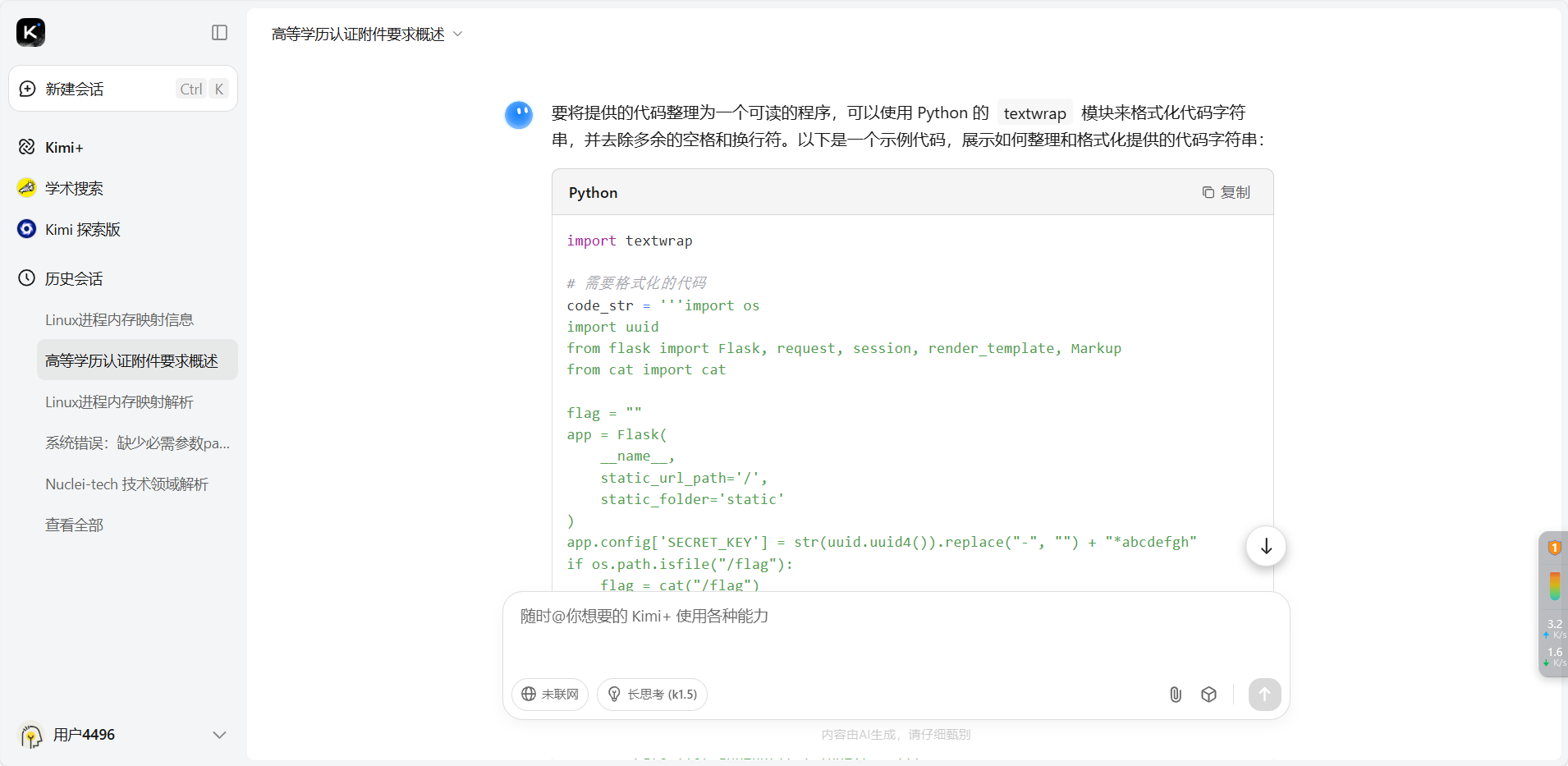Collapse the sidebar with the panel icon

coord(220,33)
